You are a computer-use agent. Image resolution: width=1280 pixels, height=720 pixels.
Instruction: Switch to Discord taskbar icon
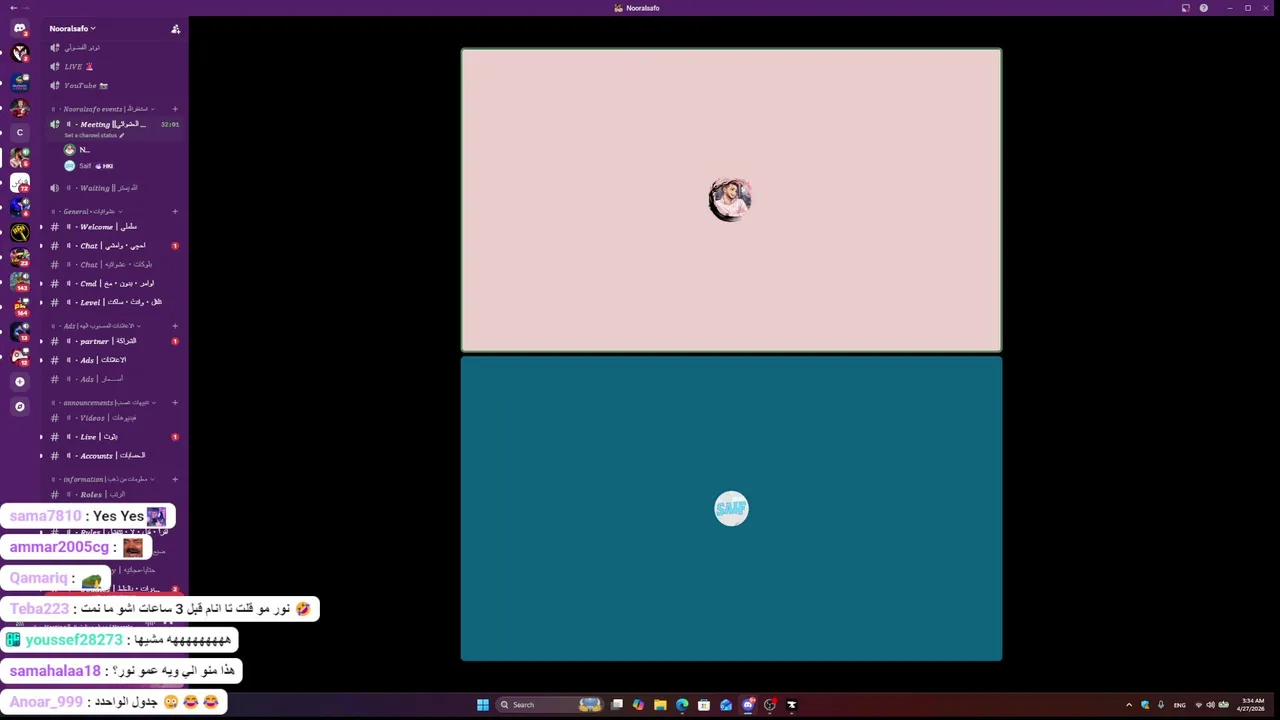[x=748, y=705]
